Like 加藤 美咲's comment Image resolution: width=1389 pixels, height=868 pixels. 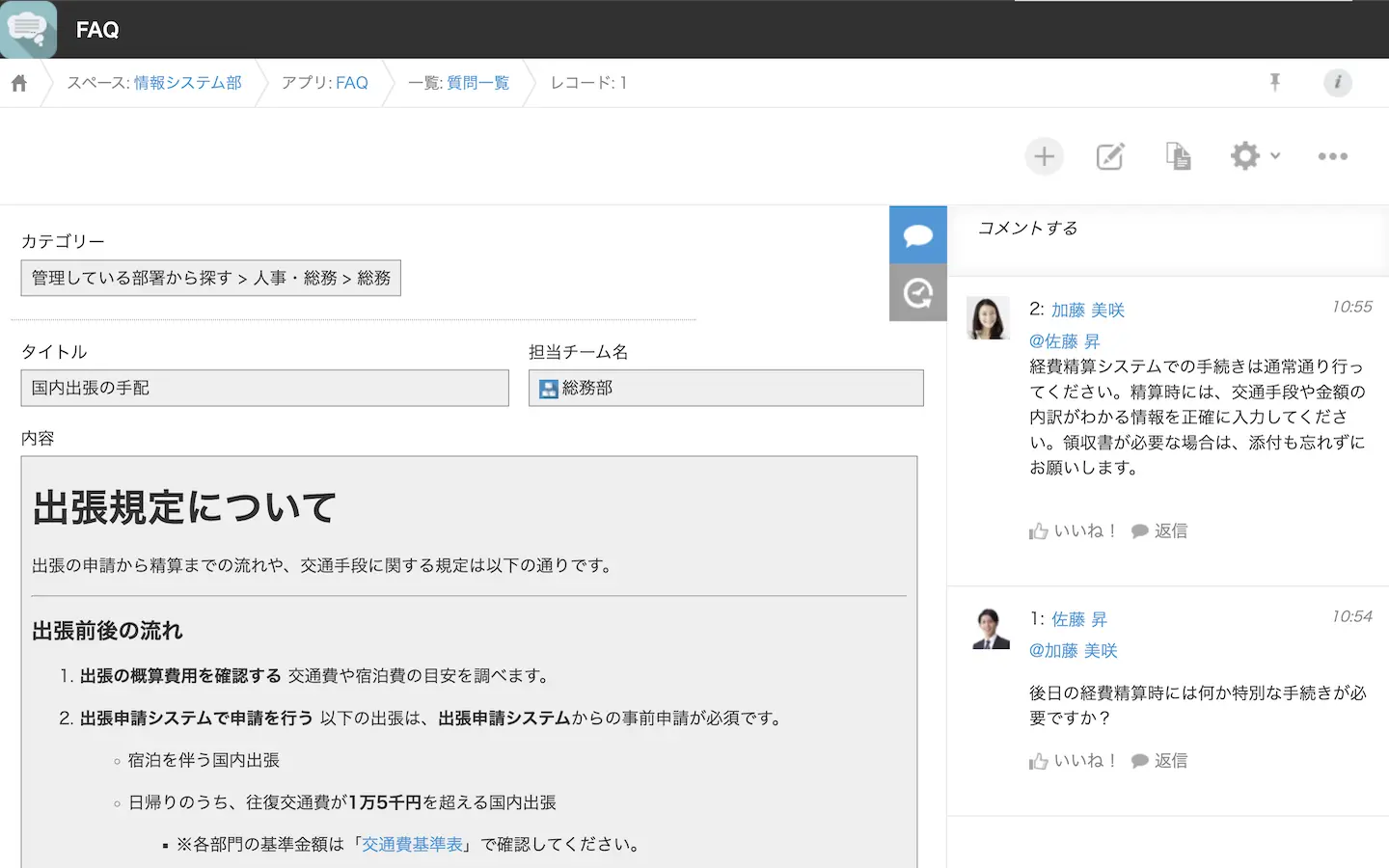1072,531
